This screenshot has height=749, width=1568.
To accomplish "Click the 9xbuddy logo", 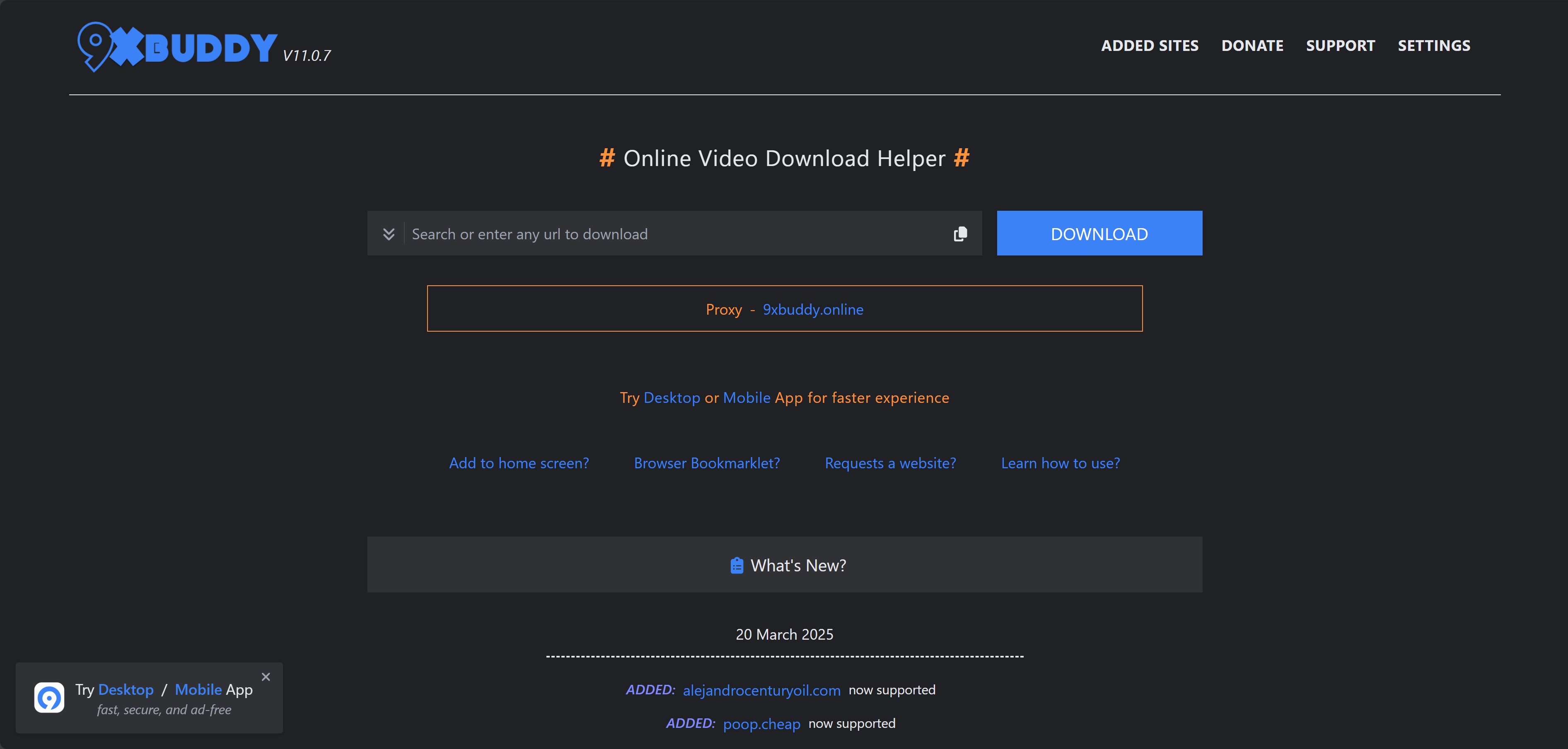I will 177,47.
